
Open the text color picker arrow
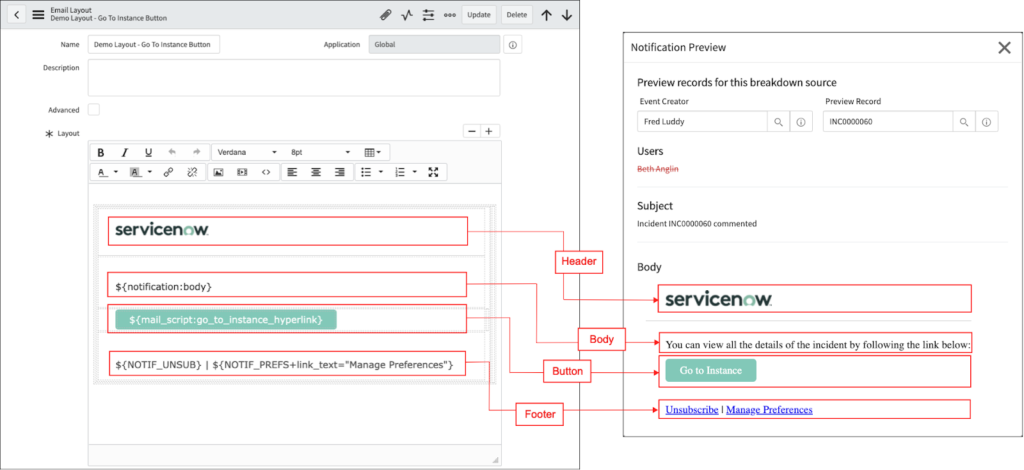tap(117, 172)
